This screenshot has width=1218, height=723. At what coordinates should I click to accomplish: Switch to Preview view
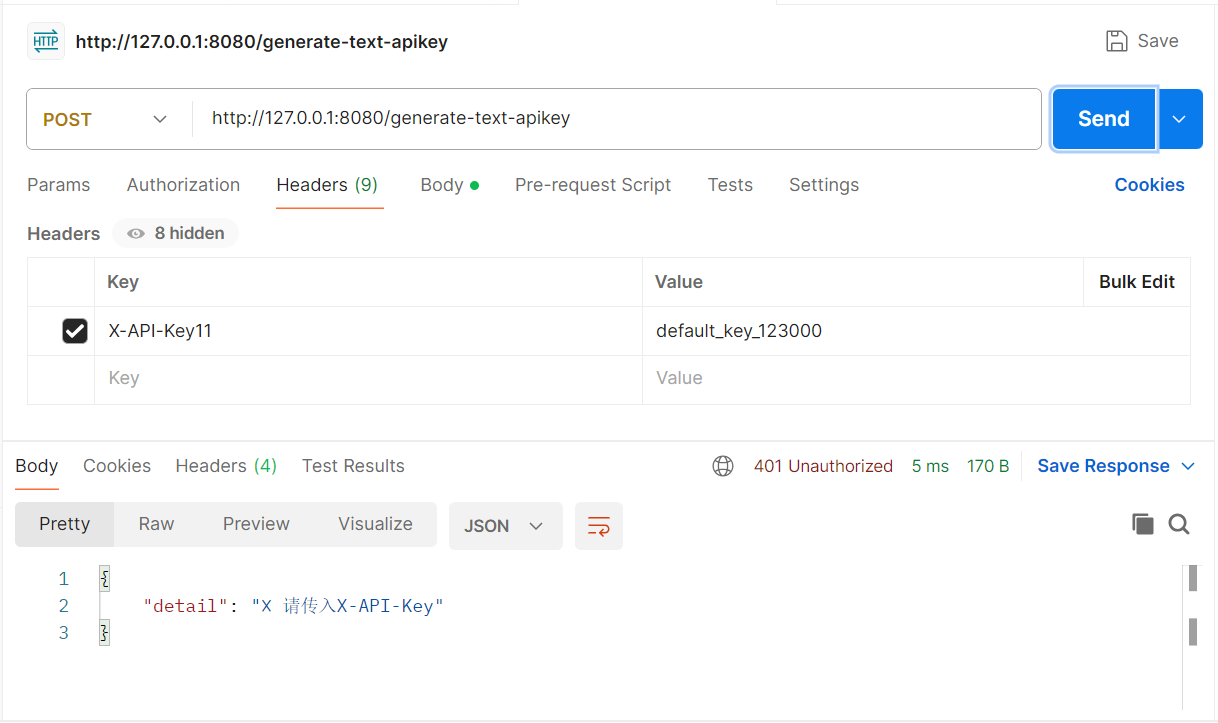[x=256, y=524]
